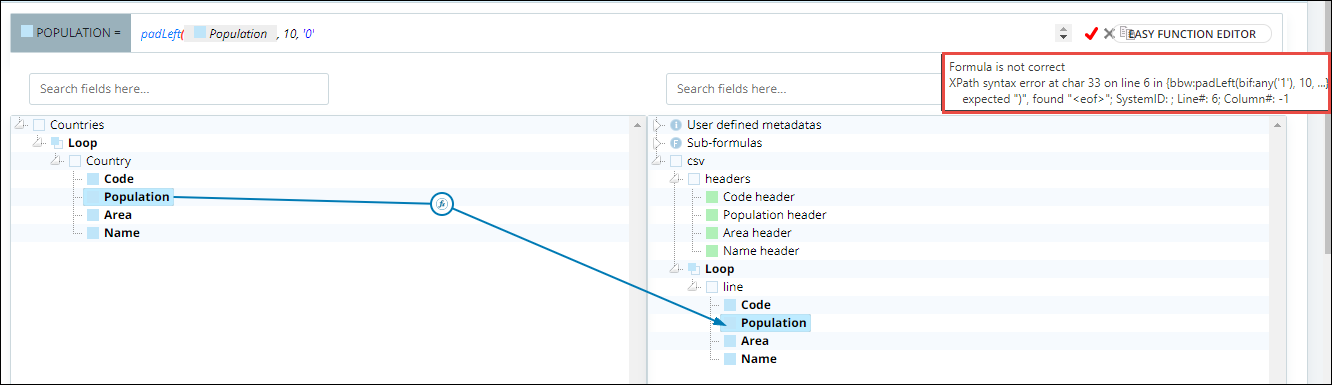1332x385 pixels.
Task: Focus the left Search fields here box
Action: tap(179, 88)
